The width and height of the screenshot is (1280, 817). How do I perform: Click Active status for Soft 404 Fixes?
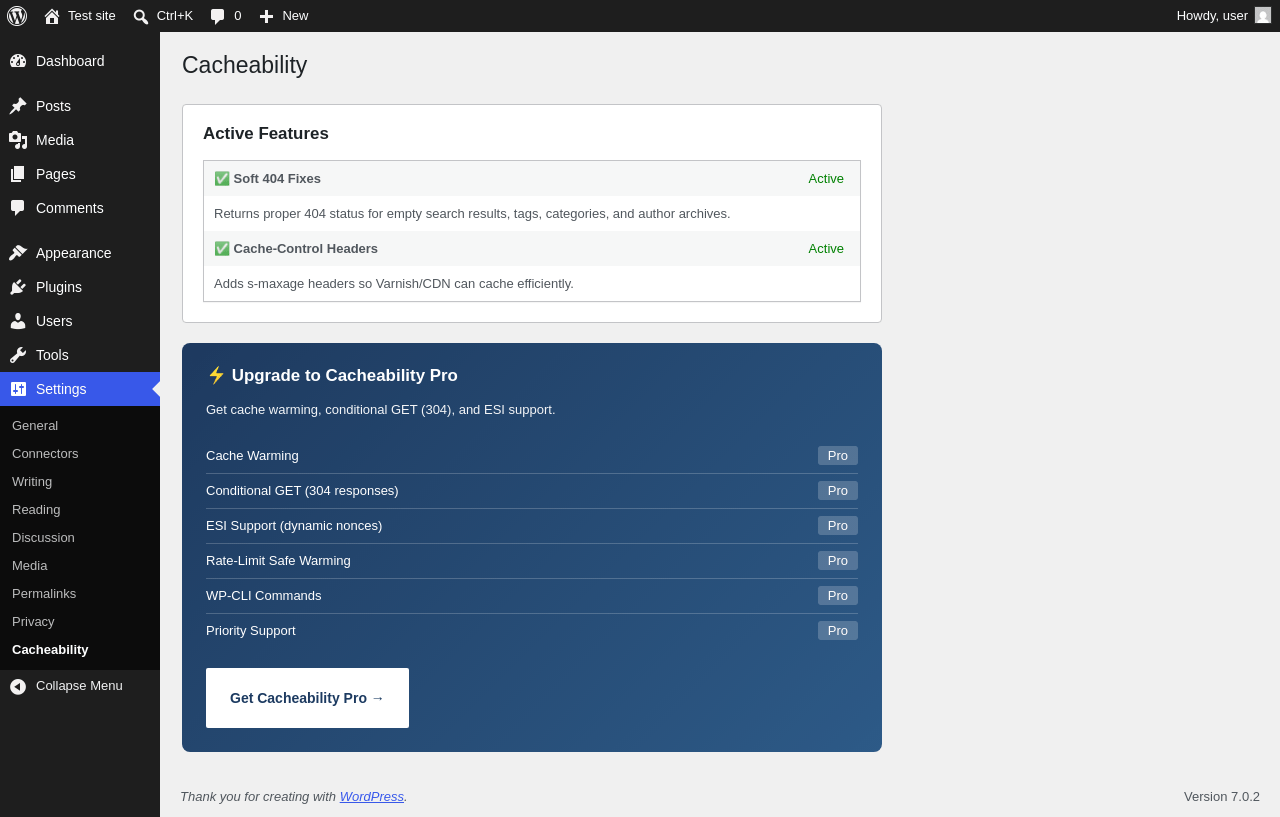[826, 179]
